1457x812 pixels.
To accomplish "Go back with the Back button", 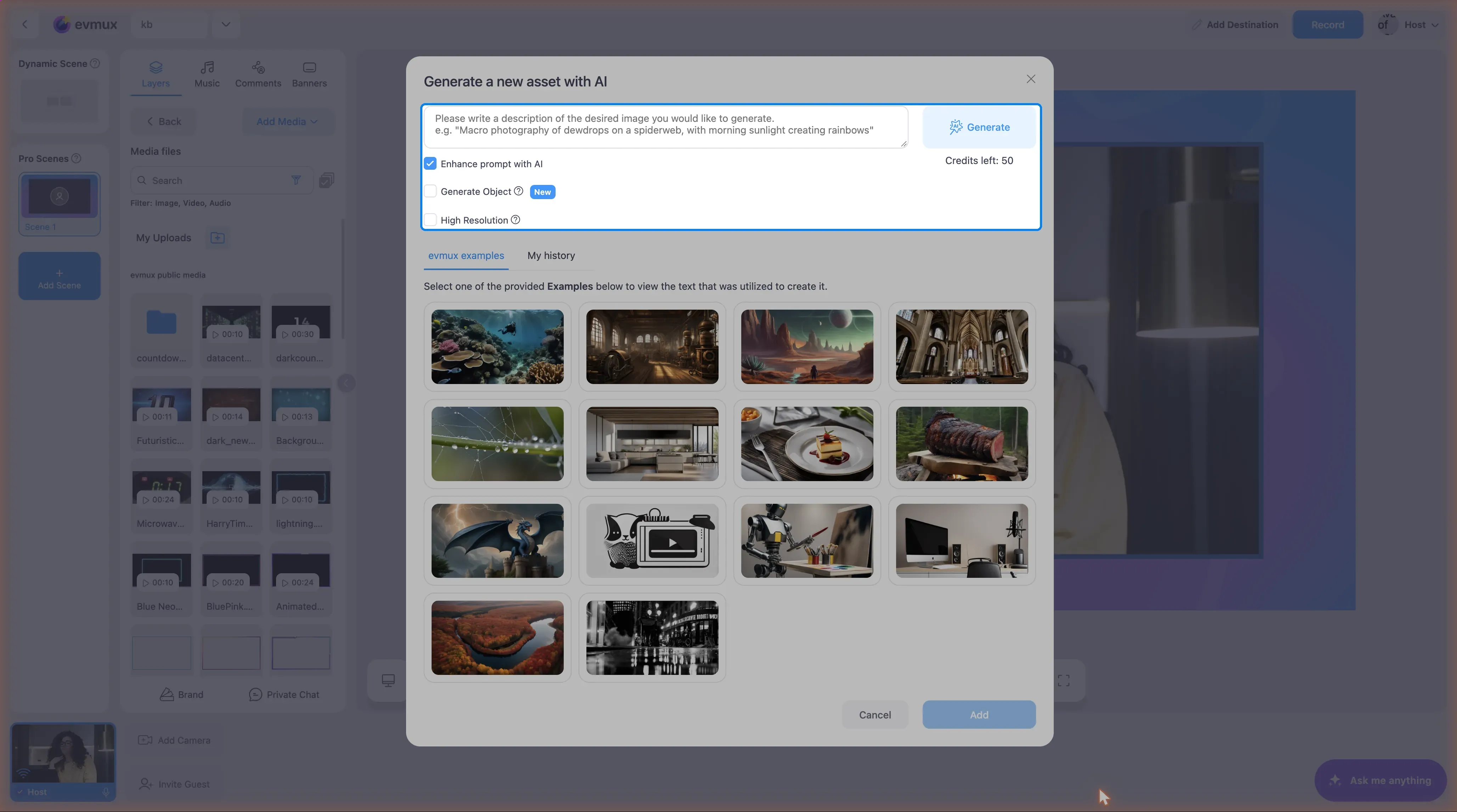I will coord(163,122).
